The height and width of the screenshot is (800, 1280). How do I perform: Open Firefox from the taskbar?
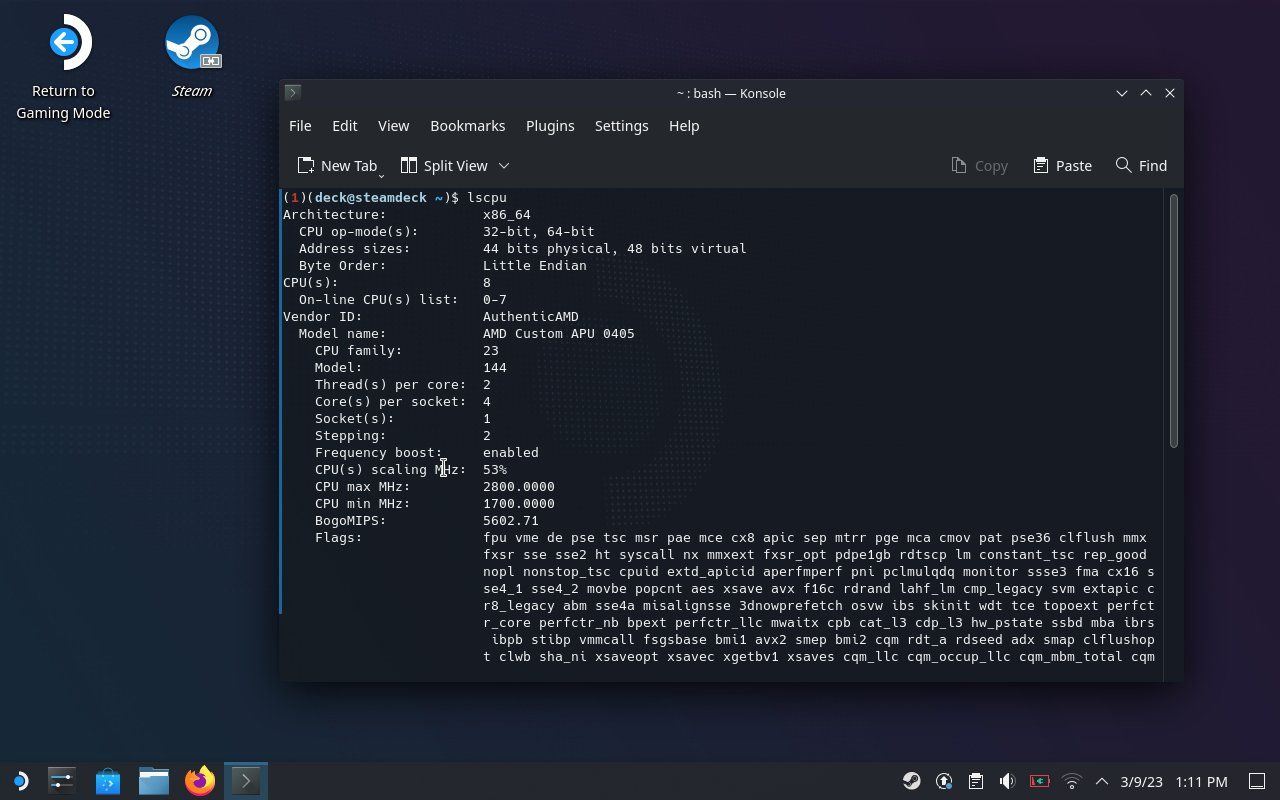pos(199,781)
